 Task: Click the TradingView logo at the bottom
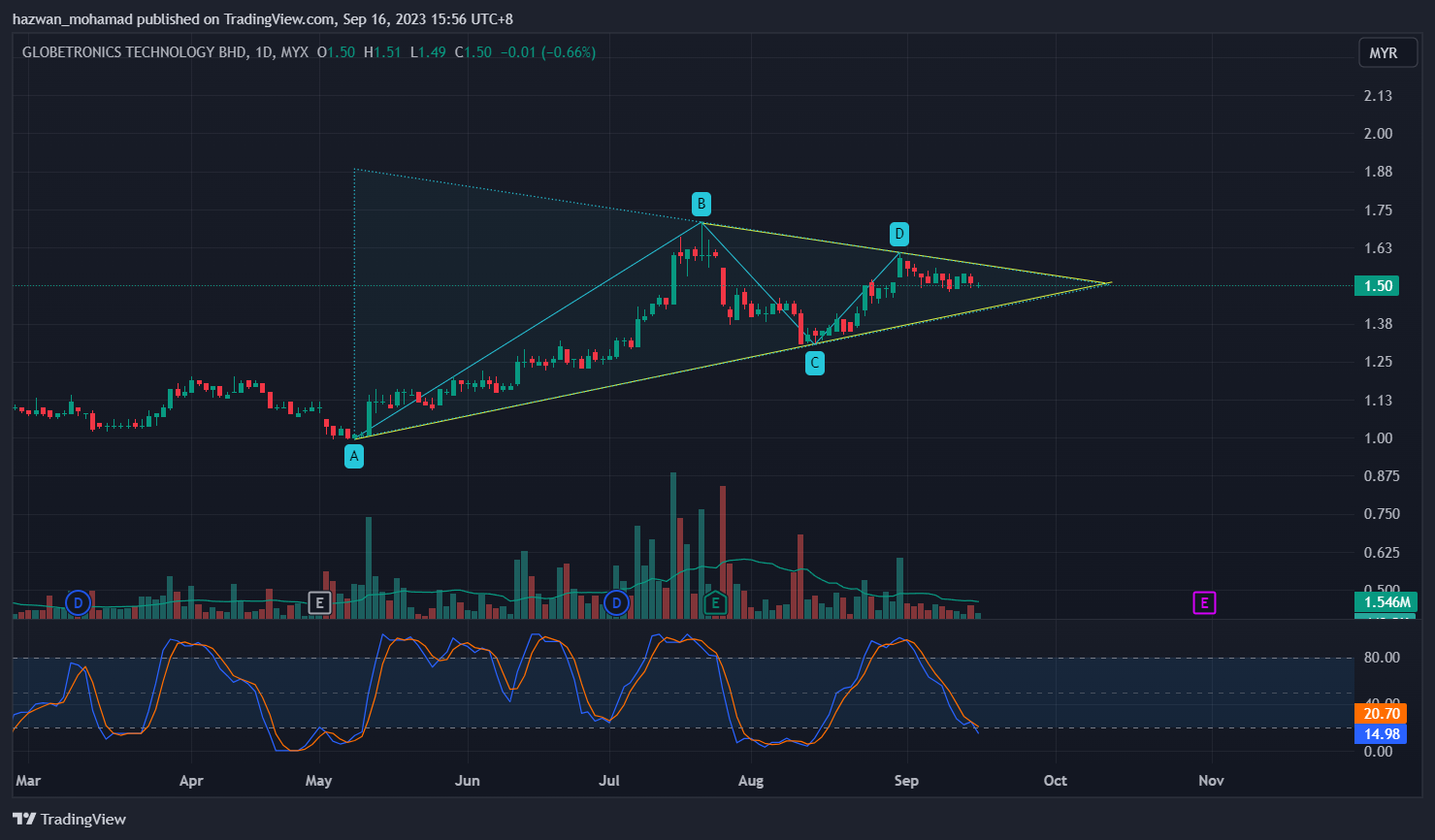[70, 820]
